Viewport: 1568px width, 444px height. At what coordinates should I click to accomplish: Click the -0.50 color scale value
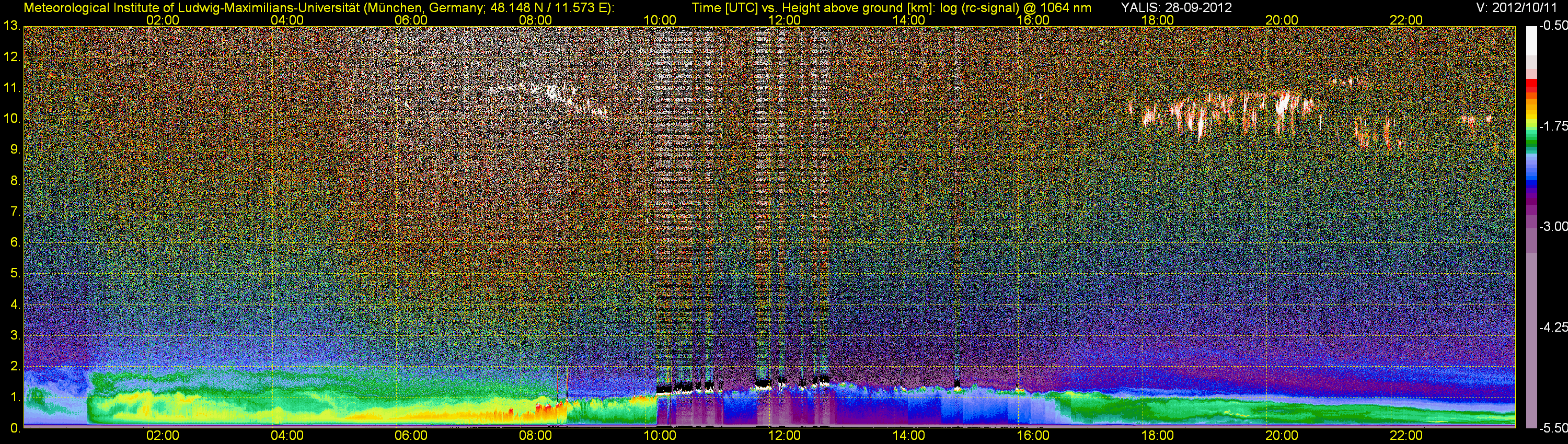(x=1553, y=26)
